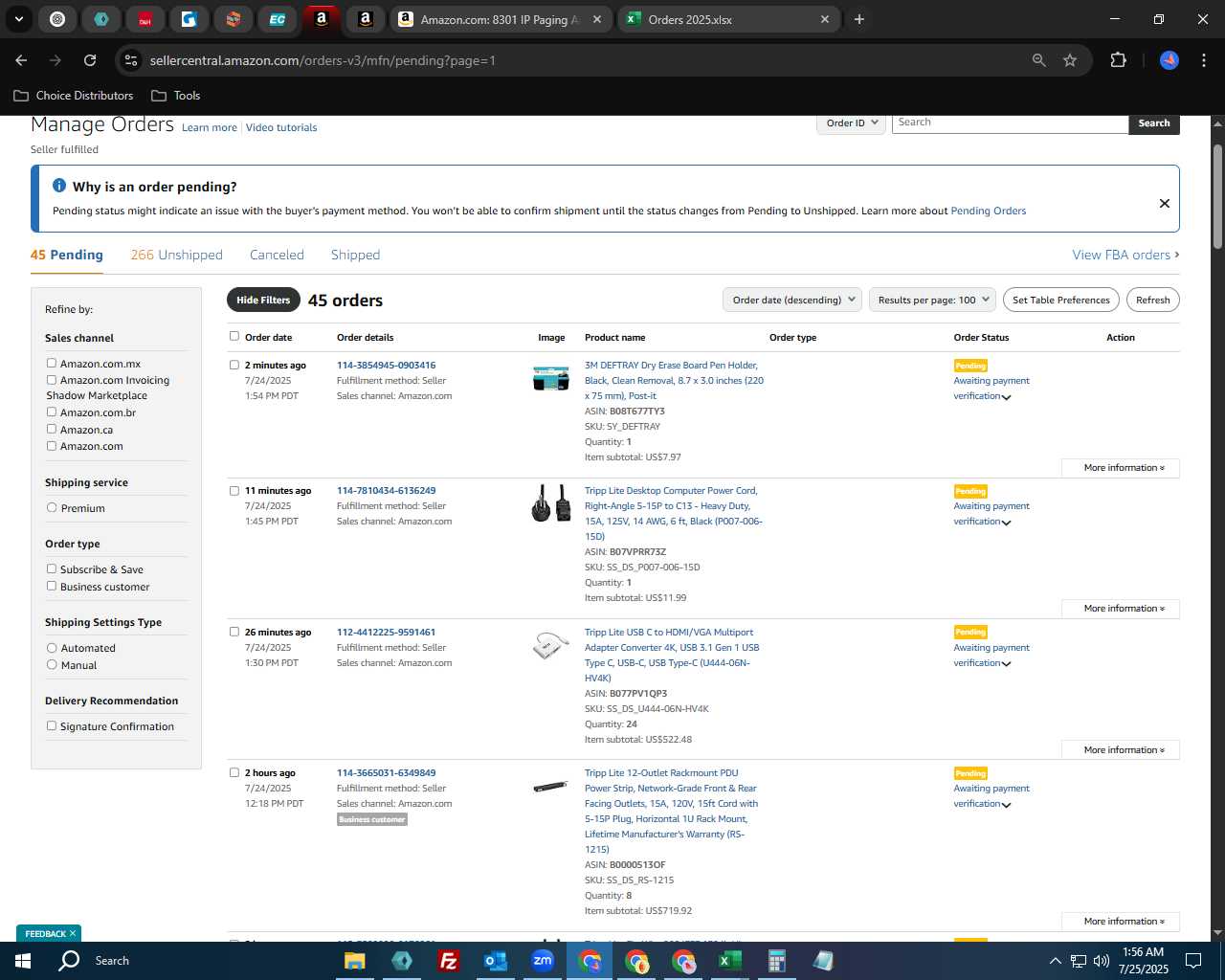Click the 3M DEFTRAY product thumbnail

pyautogui.click(x=551, y=378)
